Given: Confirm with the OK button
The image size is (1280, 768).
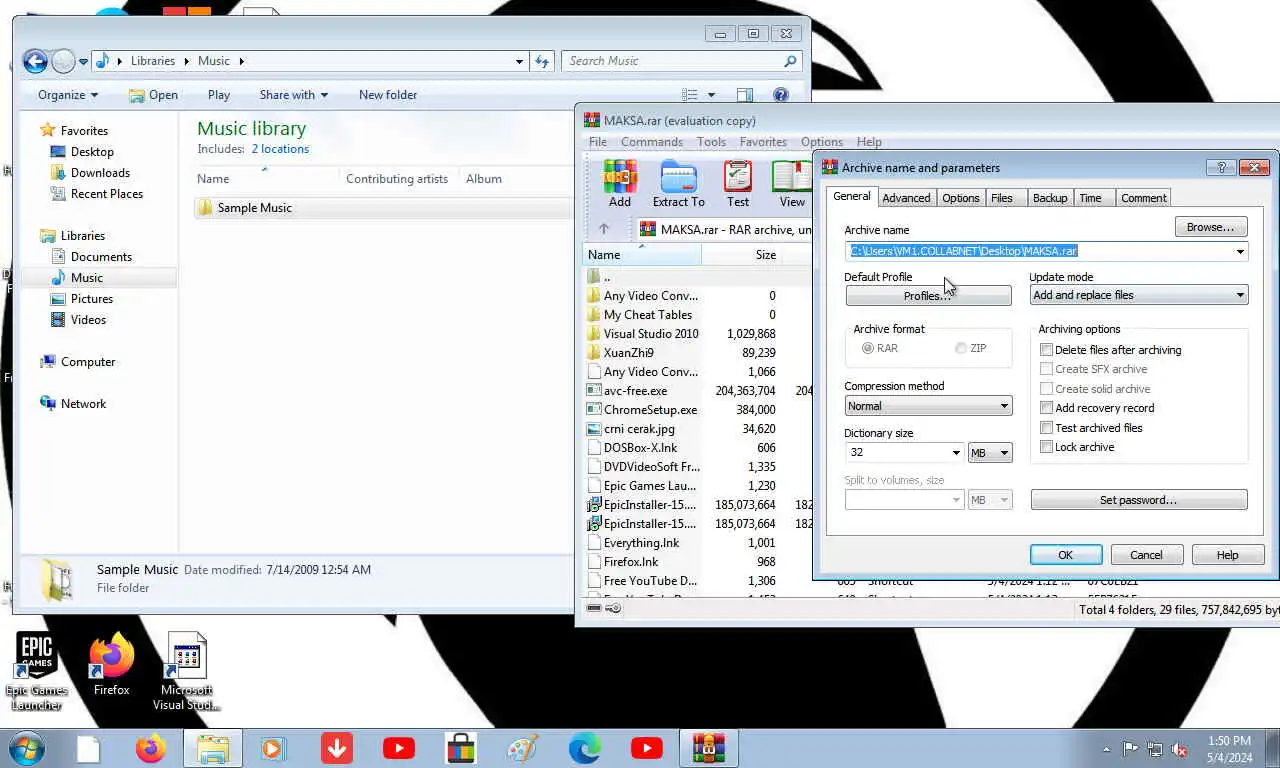Looking at the screenshot, I should click(x=1066, y=555).
